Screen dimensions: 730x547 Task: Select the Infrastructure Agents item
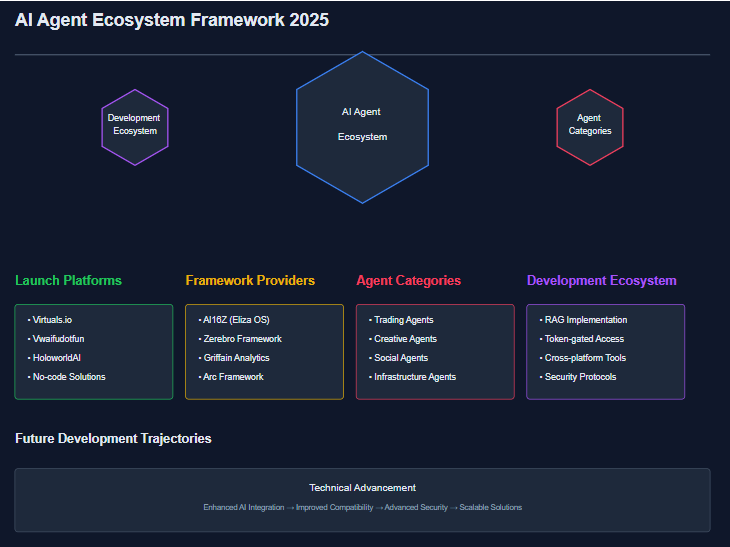412,377
